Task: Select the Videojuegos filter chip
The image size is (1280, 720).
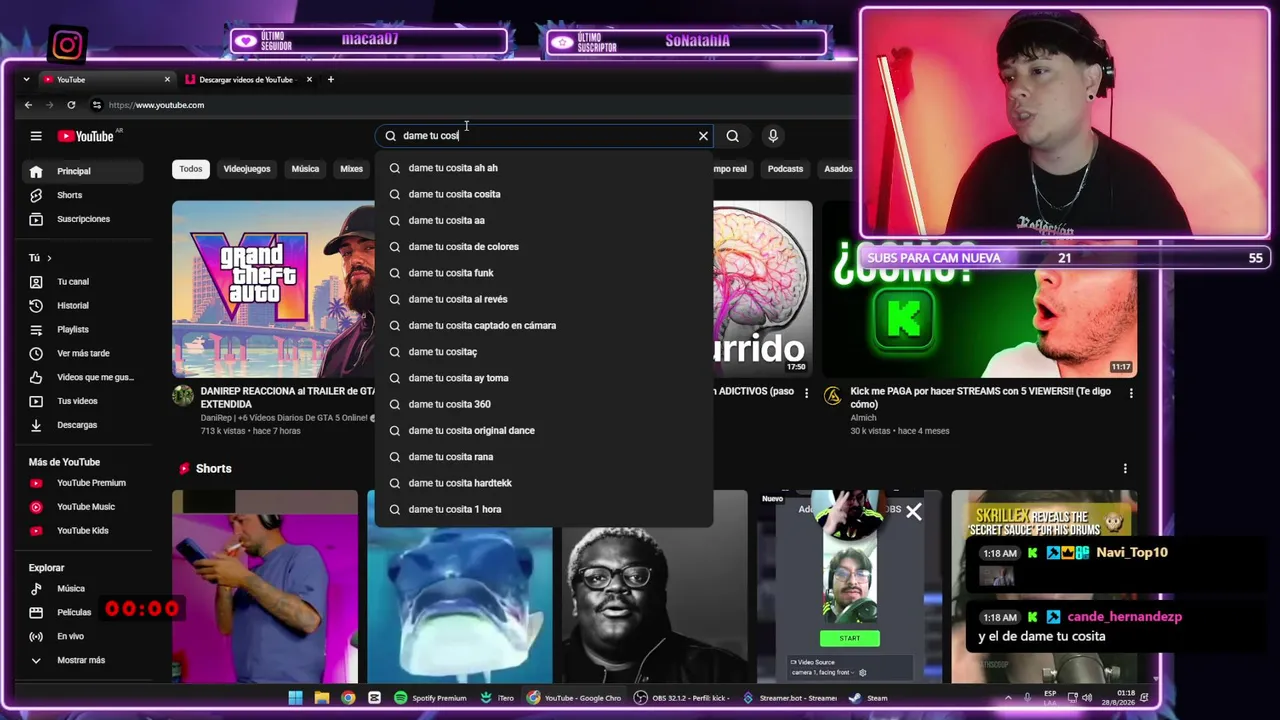Action: pos(247,169)
